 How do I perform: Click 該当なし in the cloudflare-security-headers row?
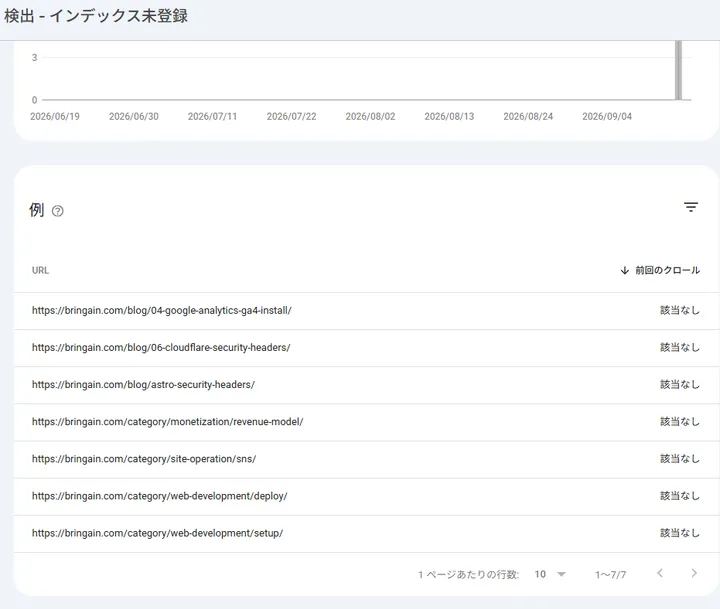(680, 348)
